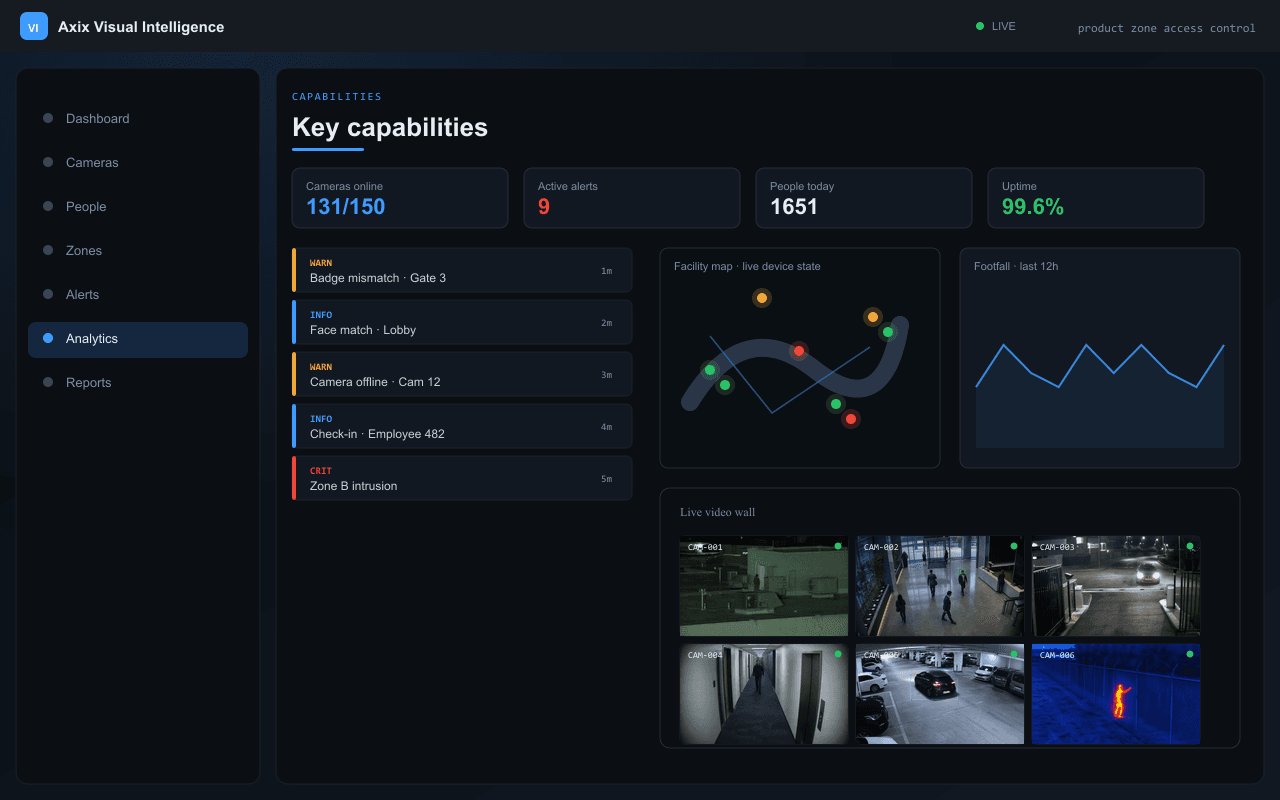The image size is (1280, 800).
Task: Select the topmost orange marker on facility map
Action: (x=762, y=298)
